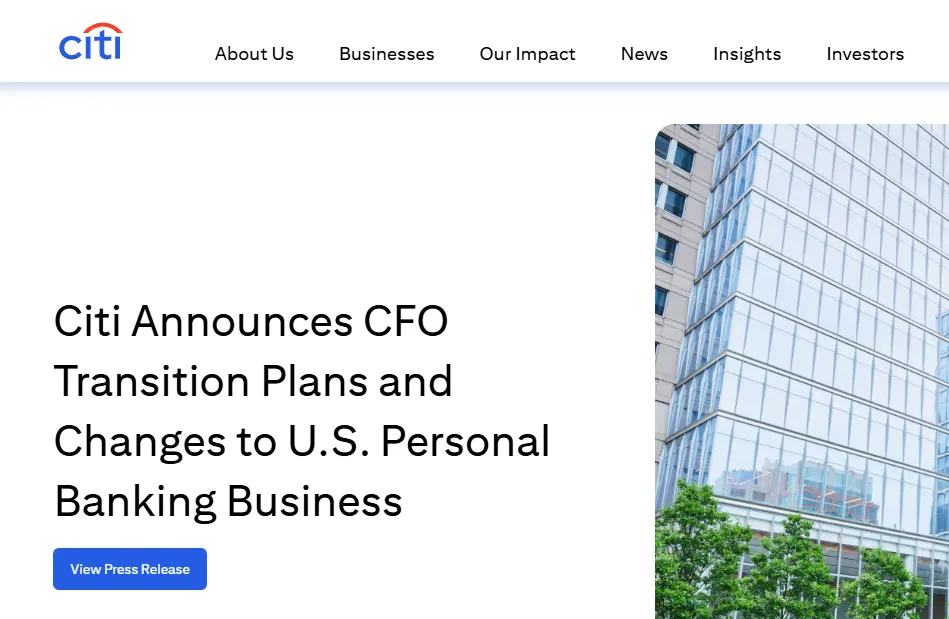Screen dimensions: 949x619
Task: Click the Citi wordmark to return home
Action: coord(90,42)
